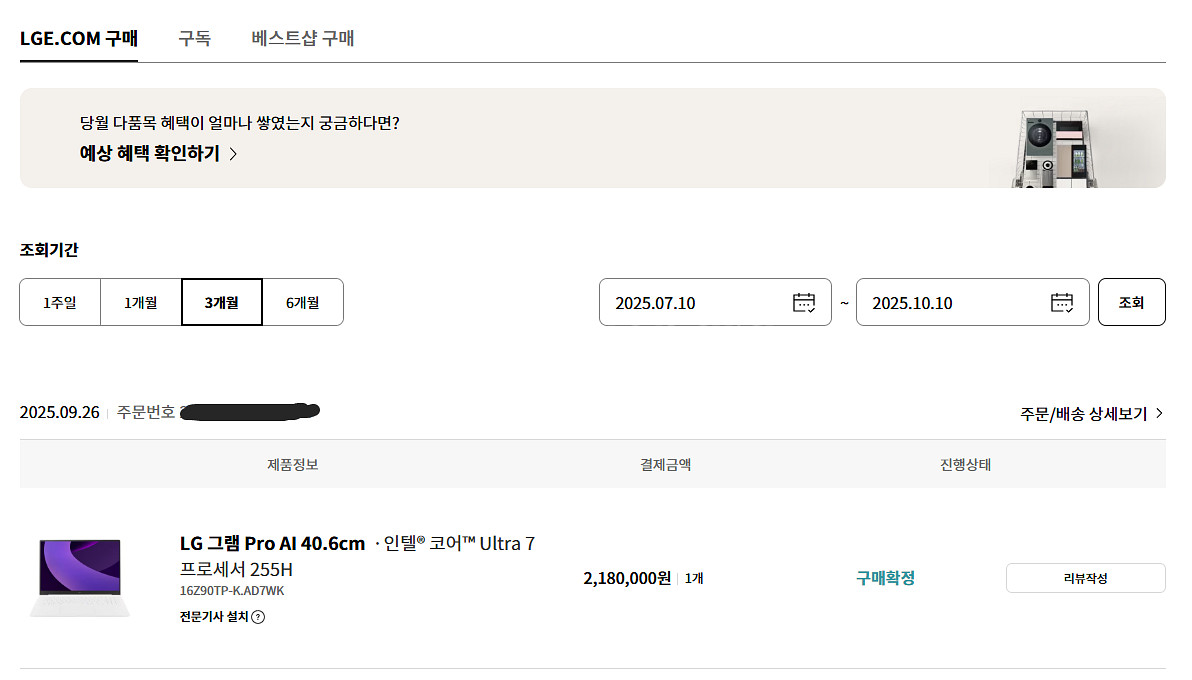Click the 리뷰작성 button

(1085, 578)
